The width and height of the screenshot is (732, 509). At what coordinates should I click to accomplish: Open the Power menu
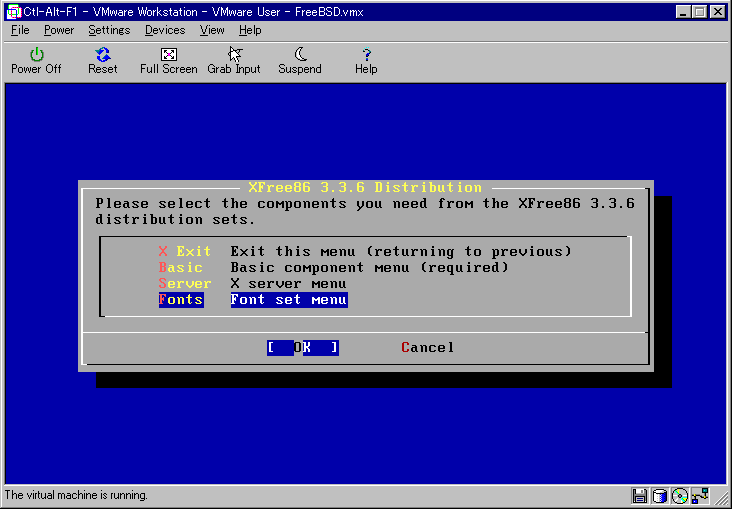(59, 30)
